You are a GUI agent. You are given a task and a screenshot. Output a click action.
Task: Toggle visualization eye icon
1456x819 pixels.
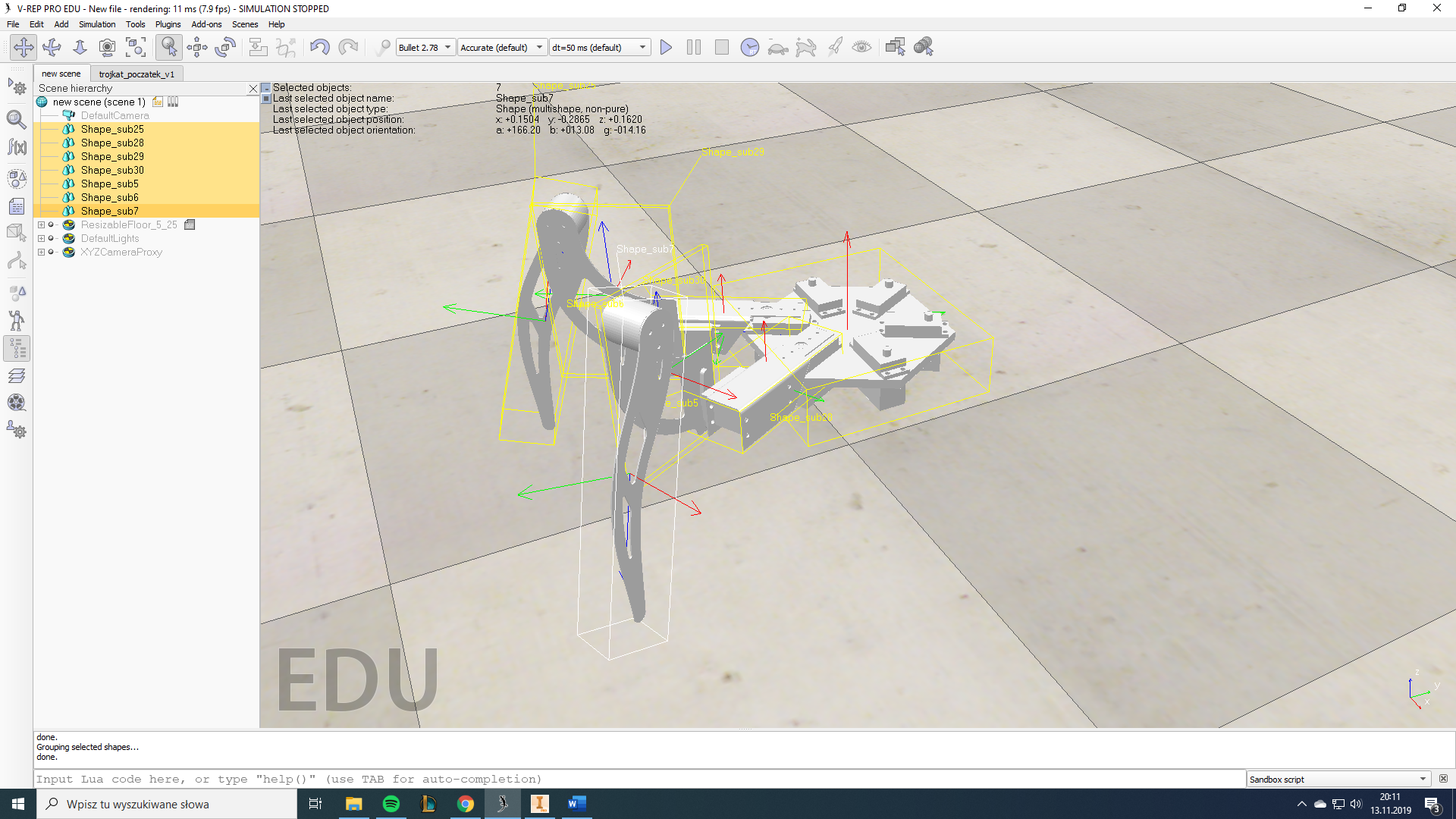(x=861, y=47)
